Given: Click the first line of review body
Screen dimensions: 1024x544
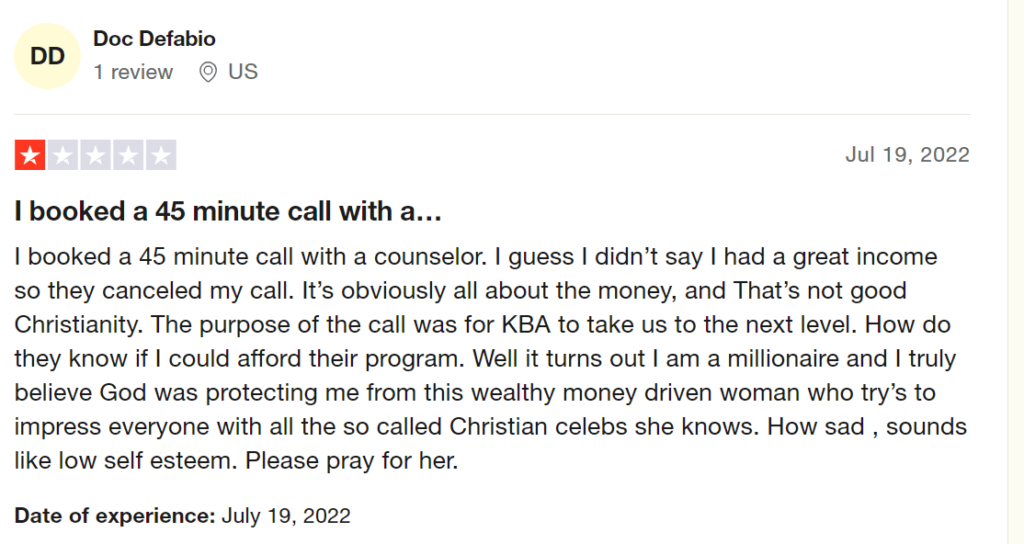Looking at the screenshot, I should [475, 257].
